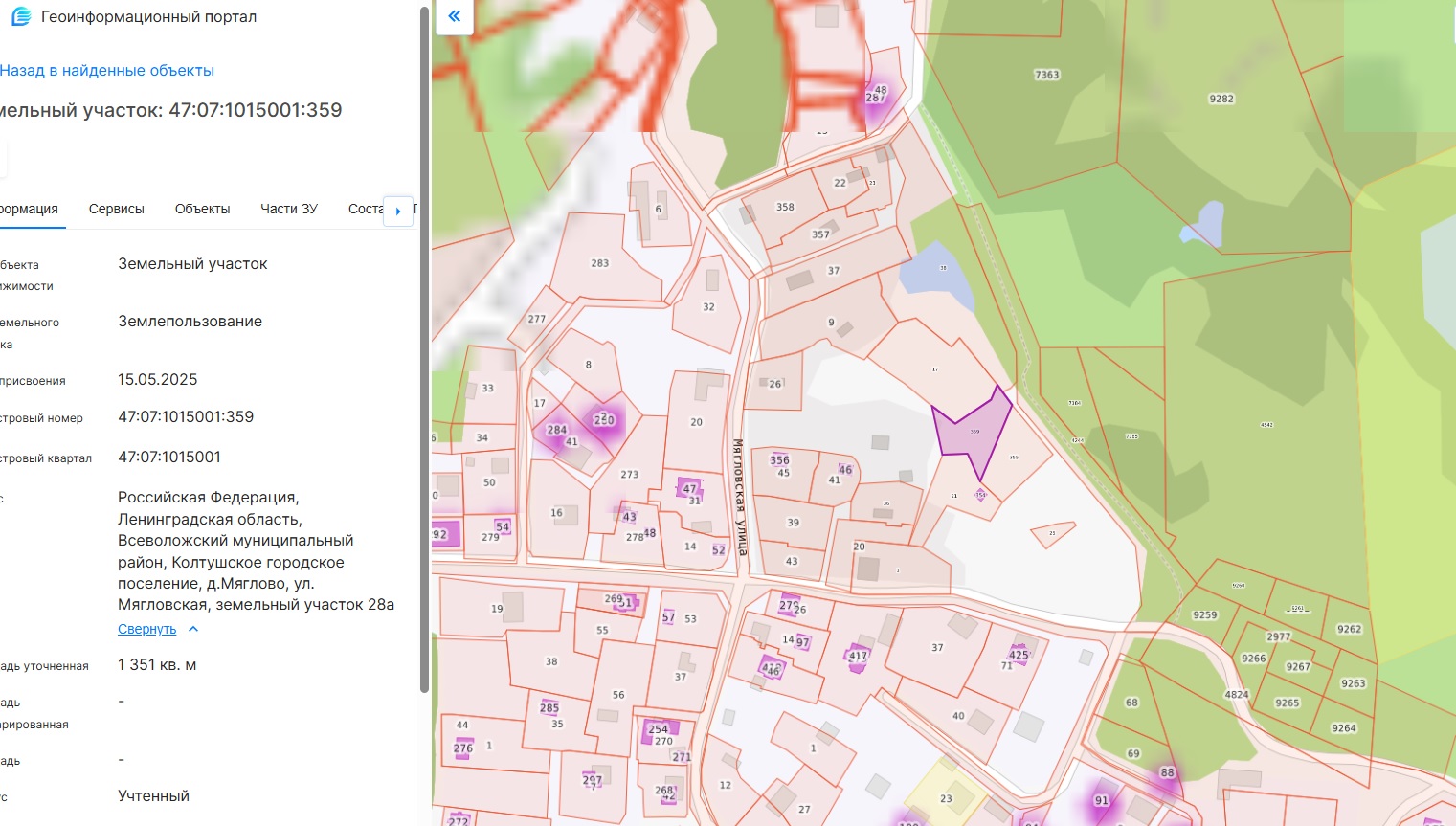Collapse the side panel with double-chevron button

454,16
